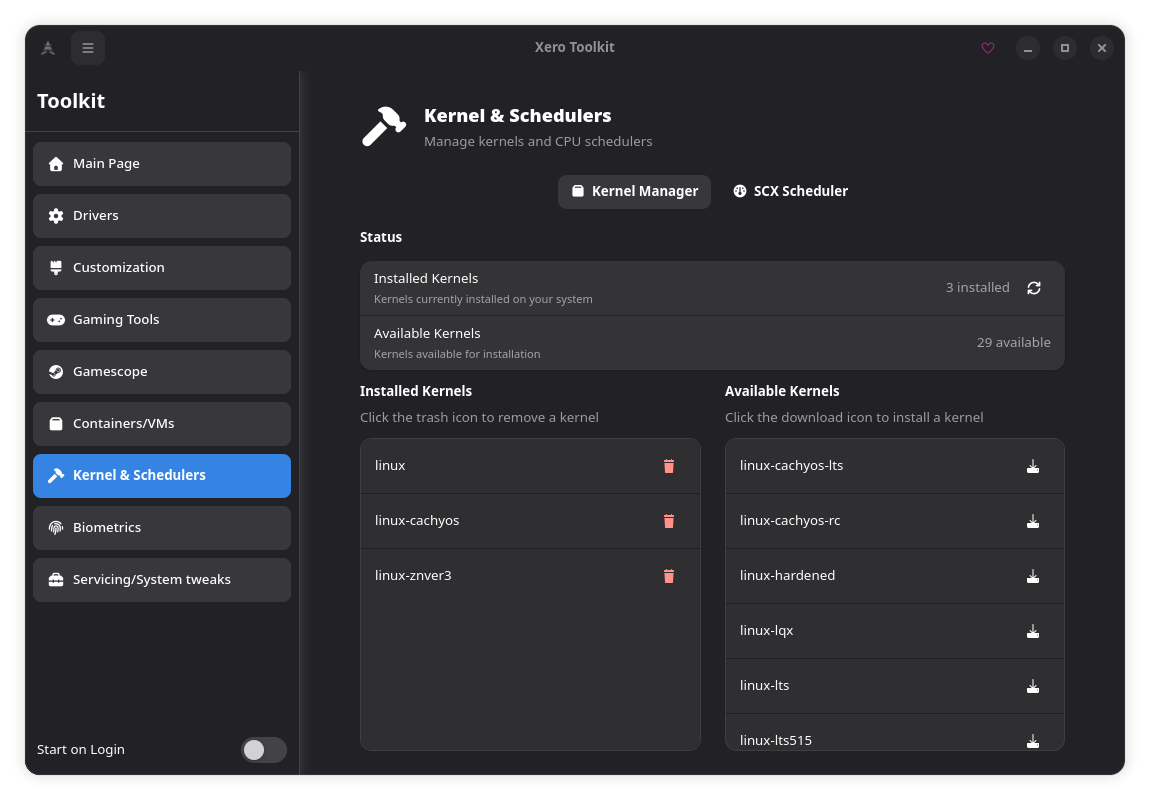1150x800 pixels.
Task: Delete the linux-znver3 kernel
Action: [669, 576]
